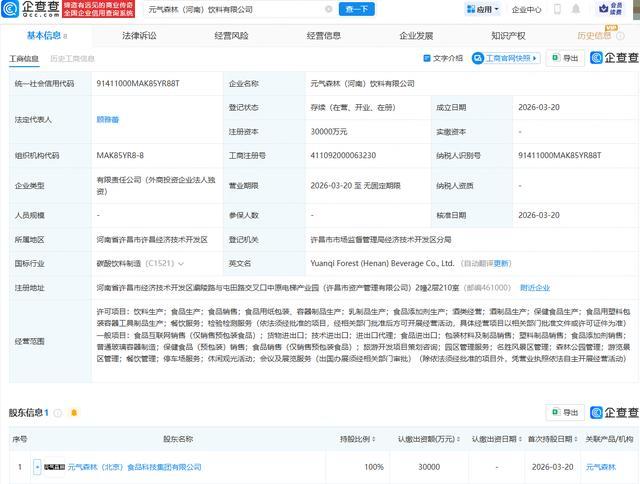Click the organization code MAK85YR8-8
This screenshot has width=640, height=484.
coord(120,155)
